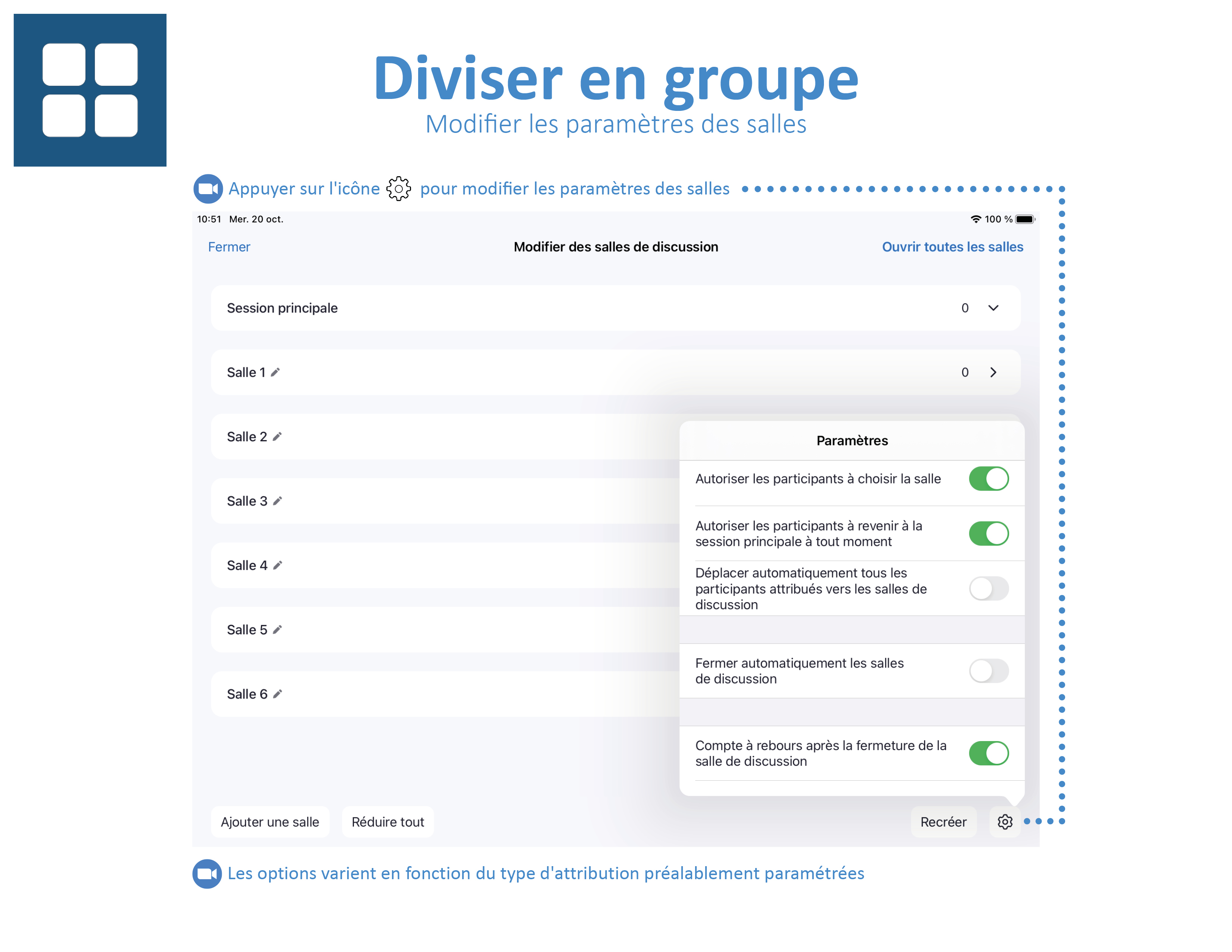This screenshot has height=952, width=1232.
Task: Click the pencil icon next to Salle 6
Action: click(x=277, y=694)
